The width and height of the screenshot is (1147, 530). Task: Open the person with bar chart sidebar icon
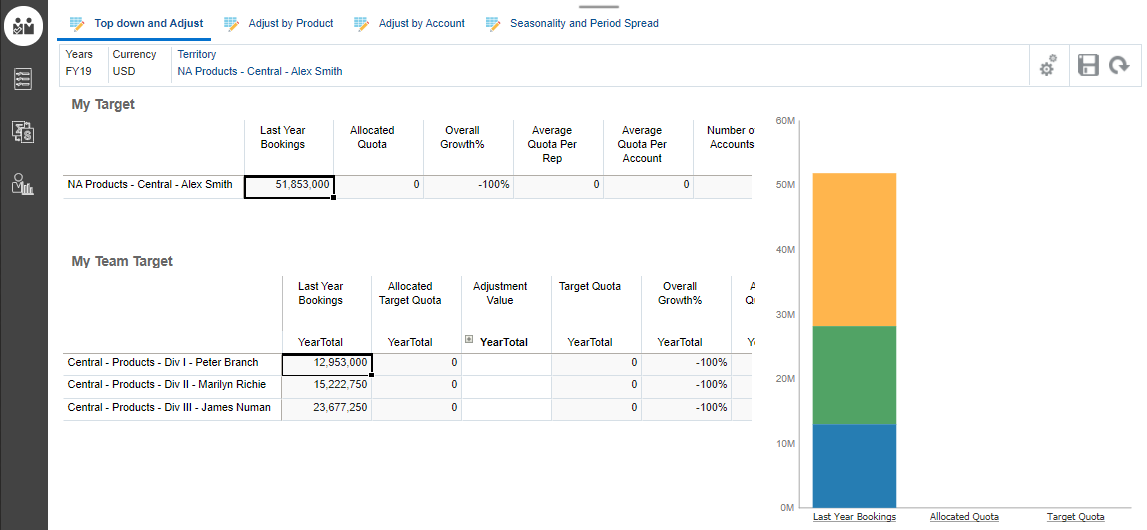click(24, 183)
